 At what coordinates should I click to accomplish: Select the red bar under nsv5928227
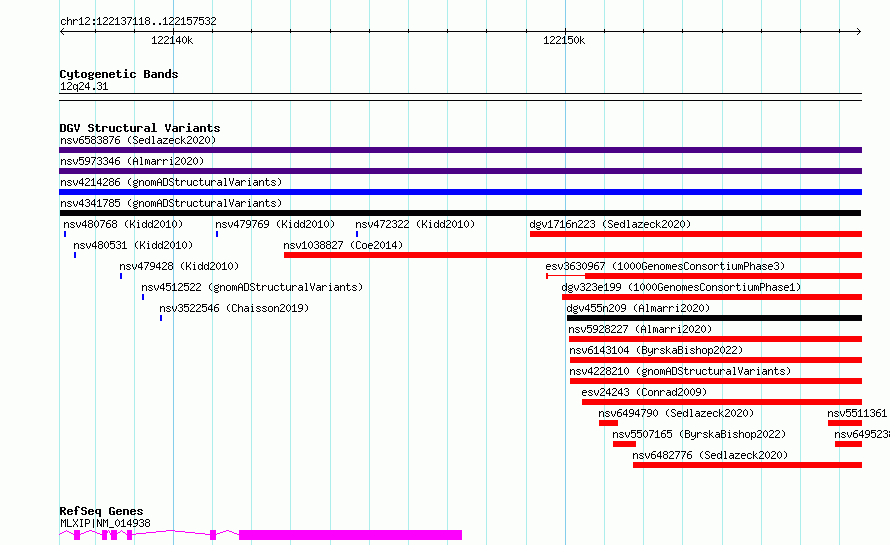(x=715, y=339)
